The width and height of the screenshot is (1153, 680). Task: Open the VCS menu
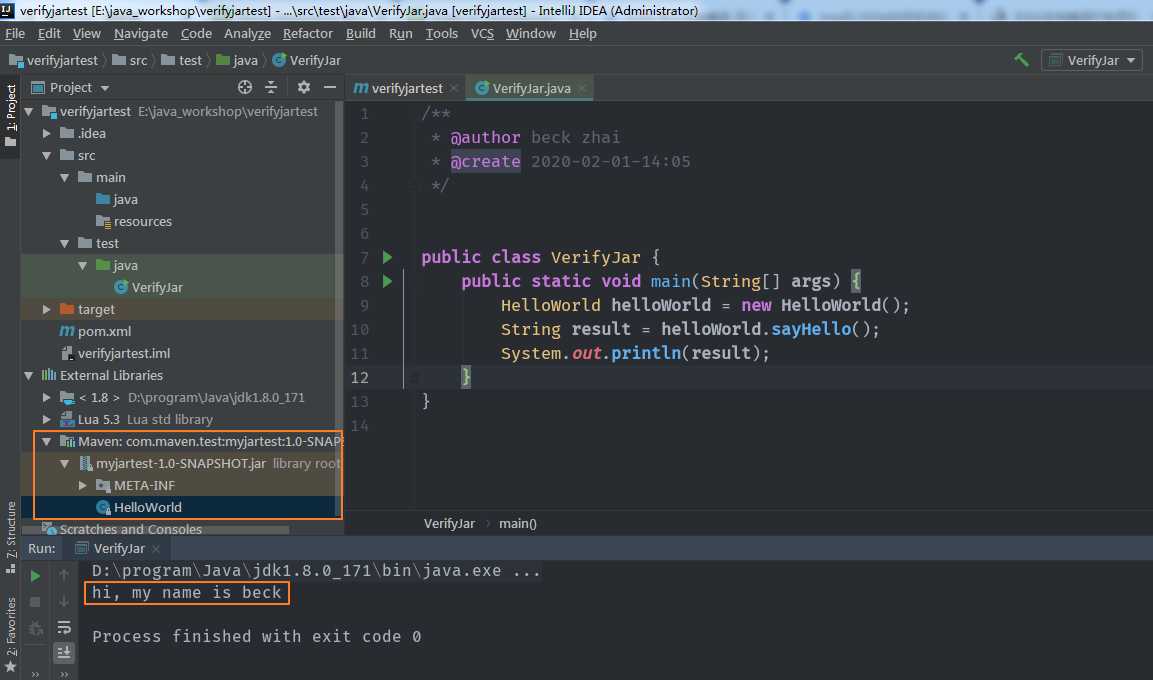(x=482, y=33)
